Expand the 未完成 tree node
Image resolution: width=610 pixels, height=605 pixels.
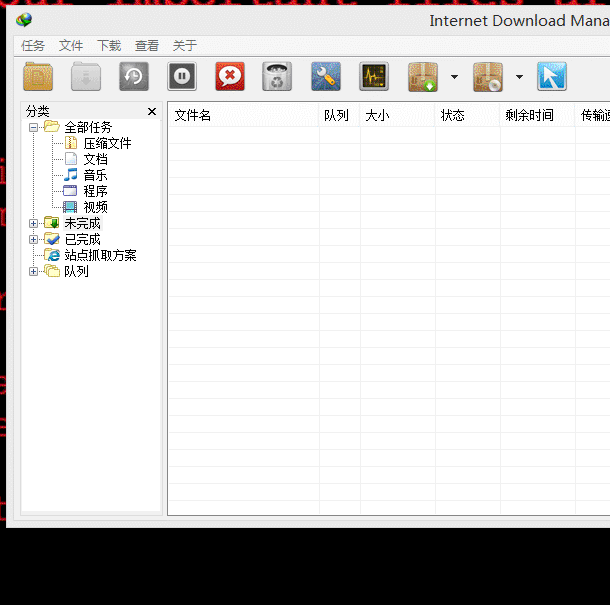tap(33, 223)
